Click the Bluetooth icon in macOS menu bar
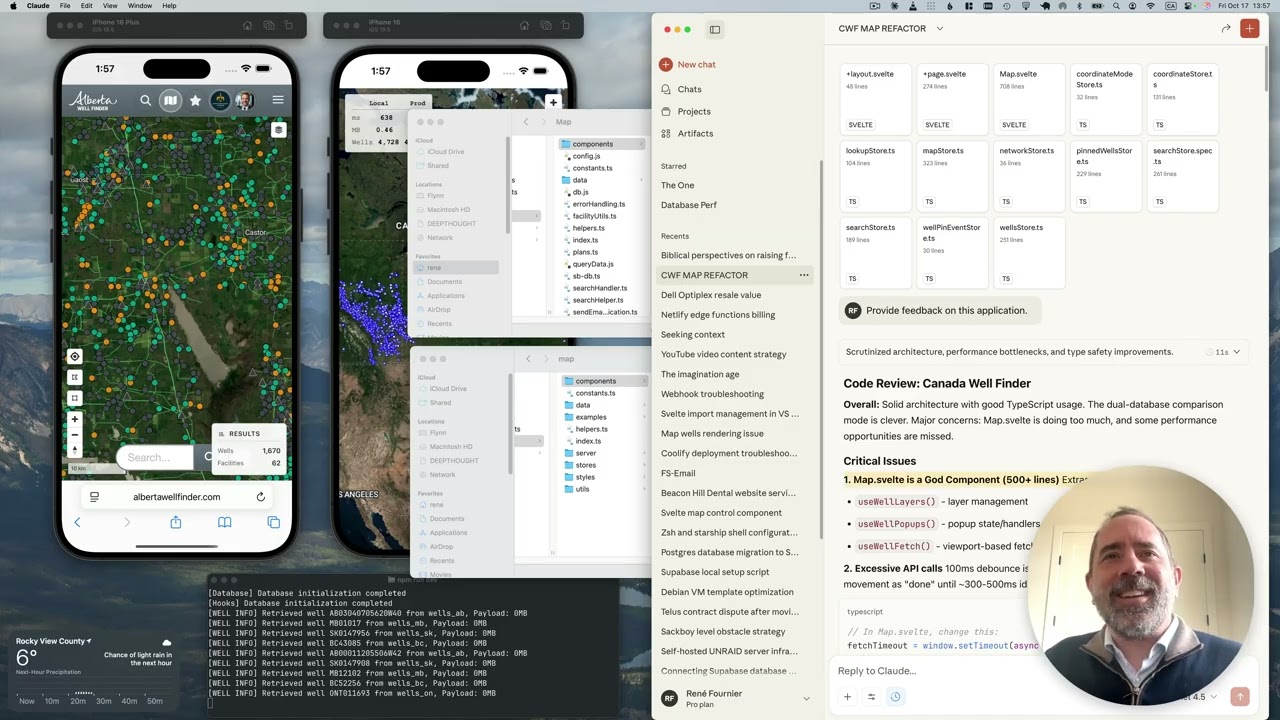 (1079, 6)
